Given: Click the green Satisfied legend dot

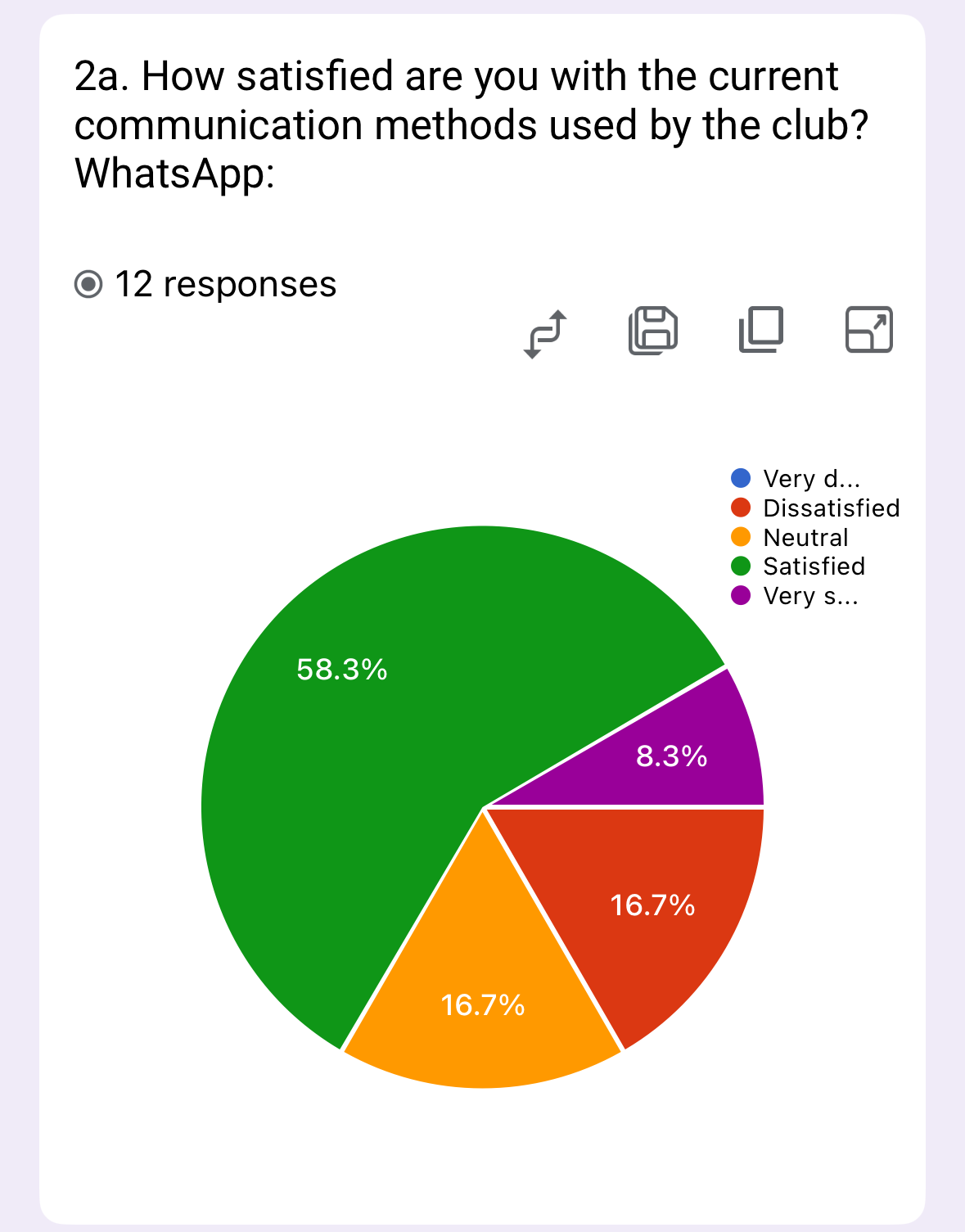Looking at the screenshot, I should click(x=741, y=566).
